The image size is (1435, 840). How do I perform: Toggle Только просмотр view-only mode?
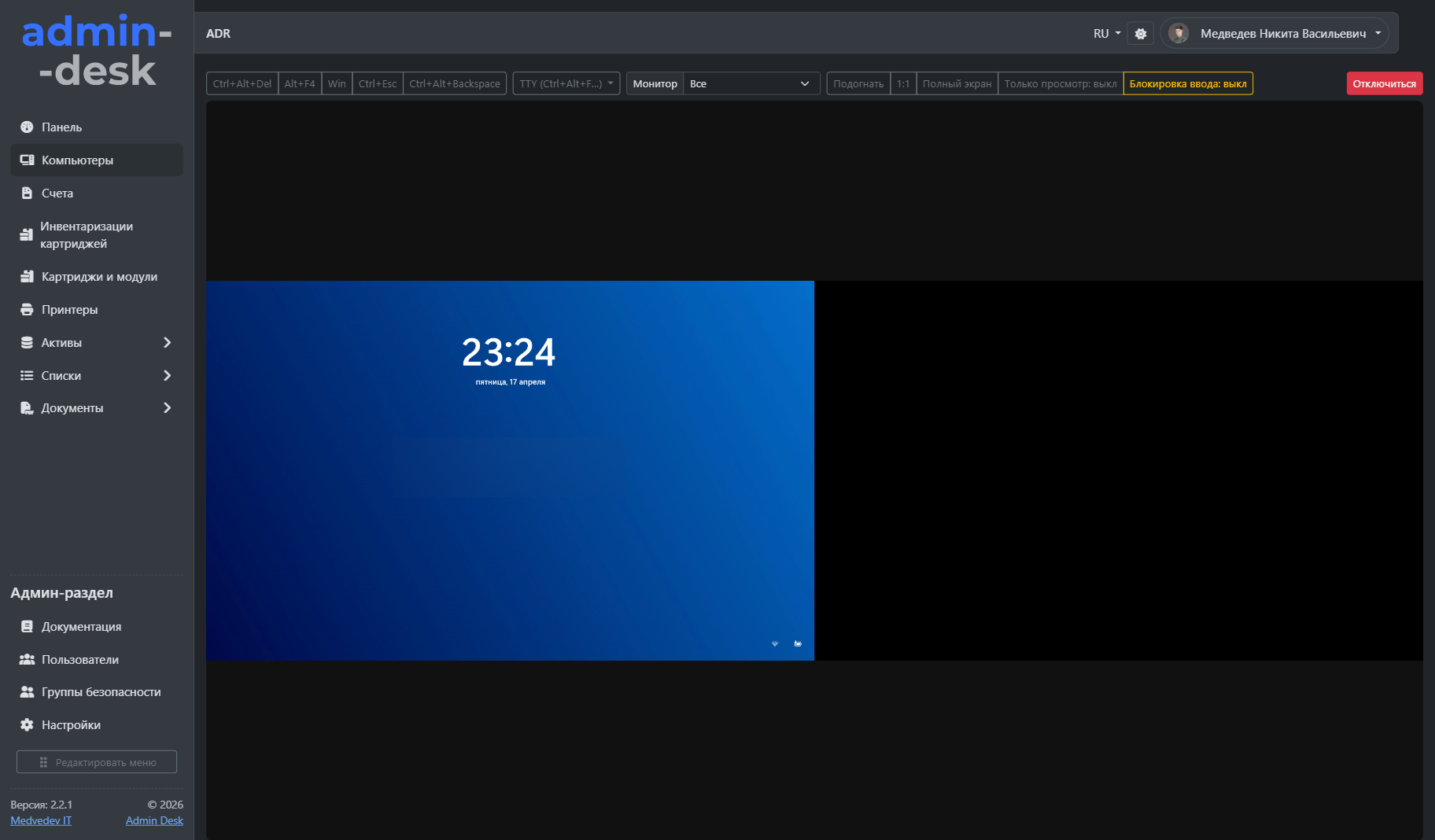click(x=1060, y=83)
